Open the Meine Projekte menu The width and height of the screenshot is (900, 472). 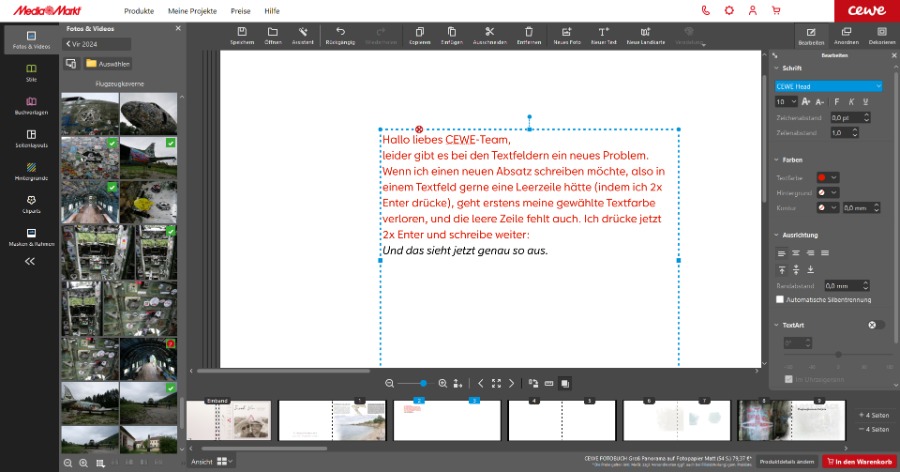(x=192, y=10)
